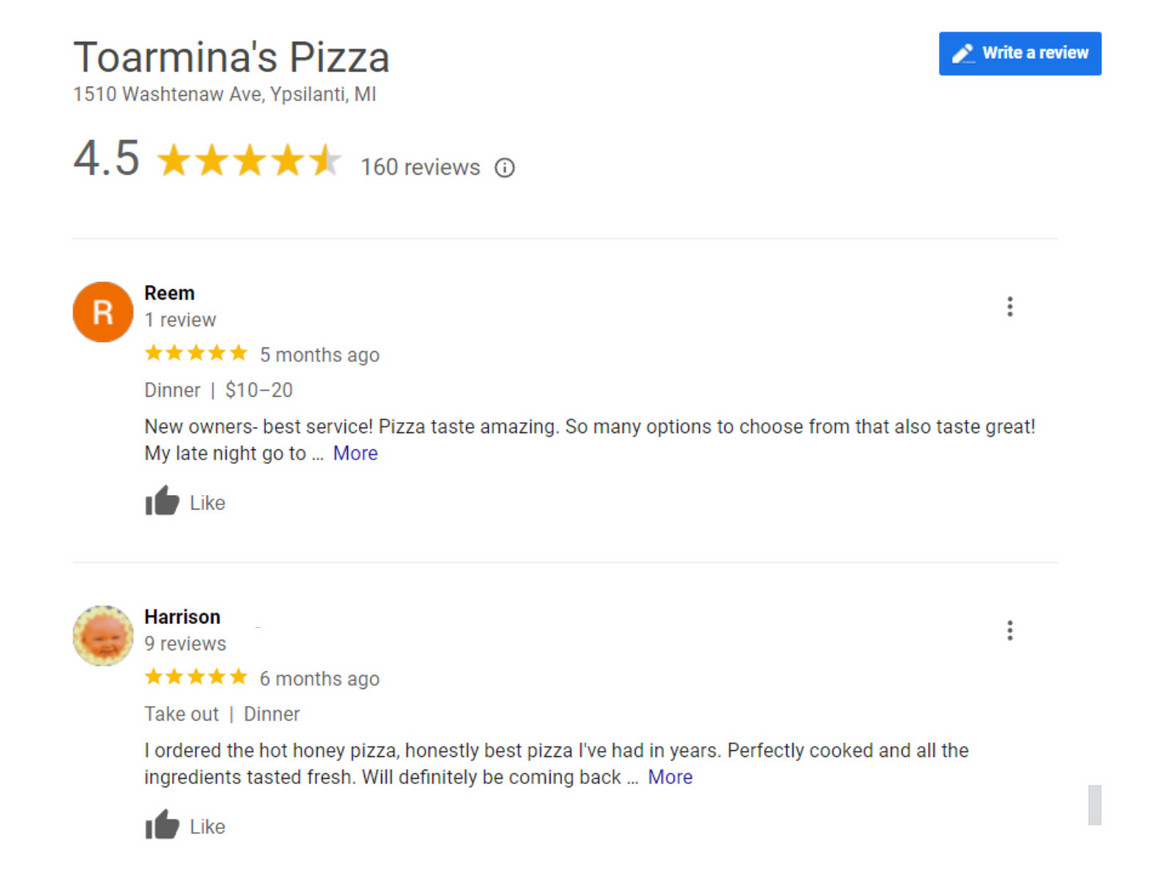This screenshot has width=1160, height=880.
Task: Click Harrison's 9 reviews text
Action: (x=185, y=643)
